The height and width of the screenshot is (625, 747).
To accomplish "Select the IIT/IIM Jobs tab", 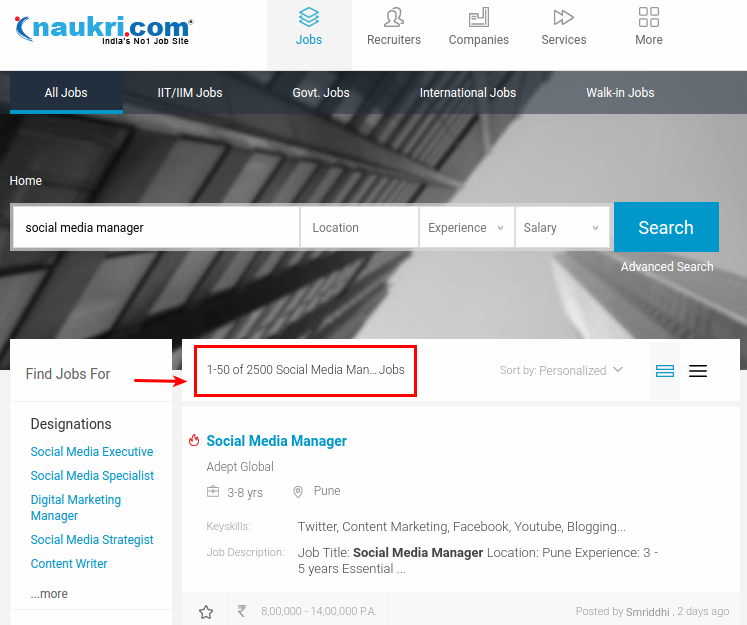I will 190,93.
